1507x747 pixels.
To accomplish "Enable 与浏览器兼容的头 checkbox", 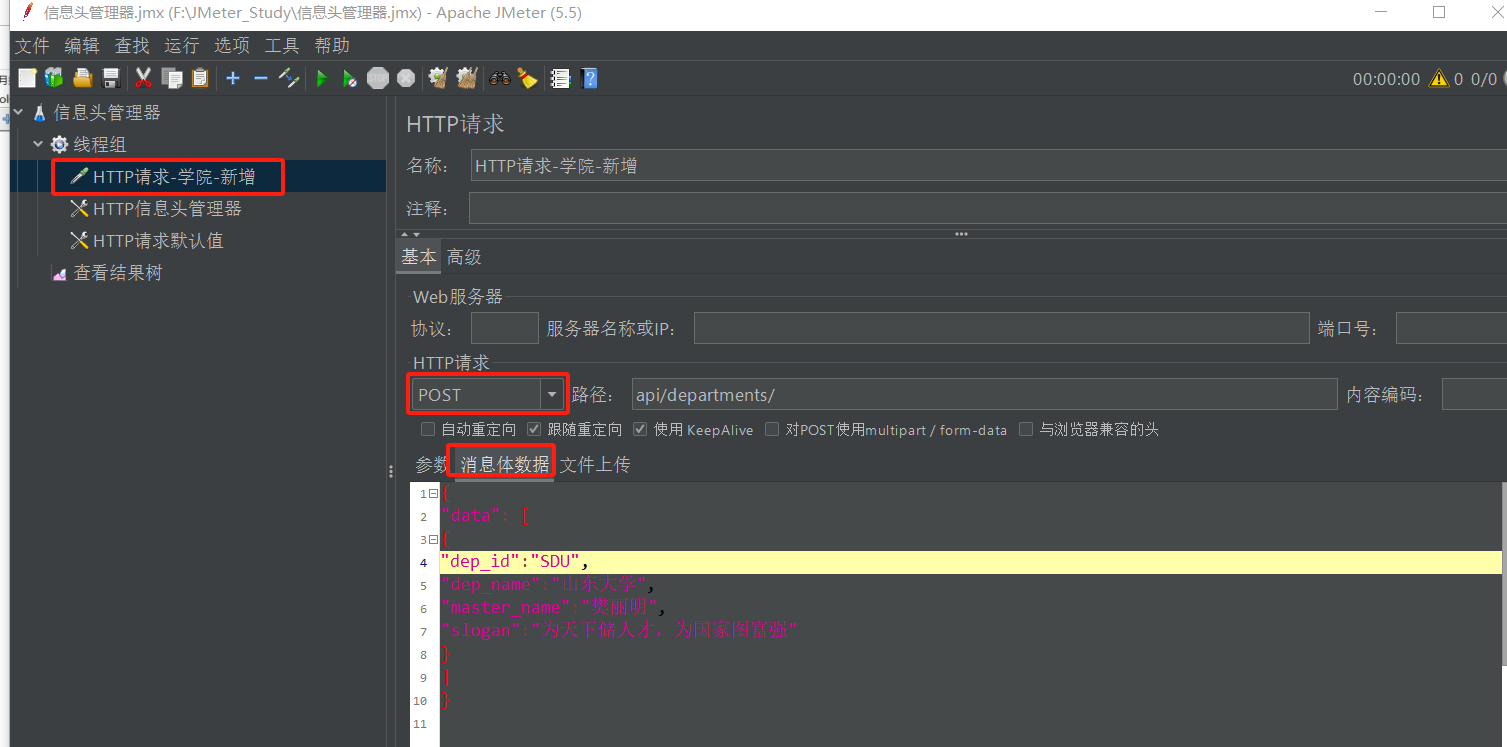I will tap(1026, 429).
